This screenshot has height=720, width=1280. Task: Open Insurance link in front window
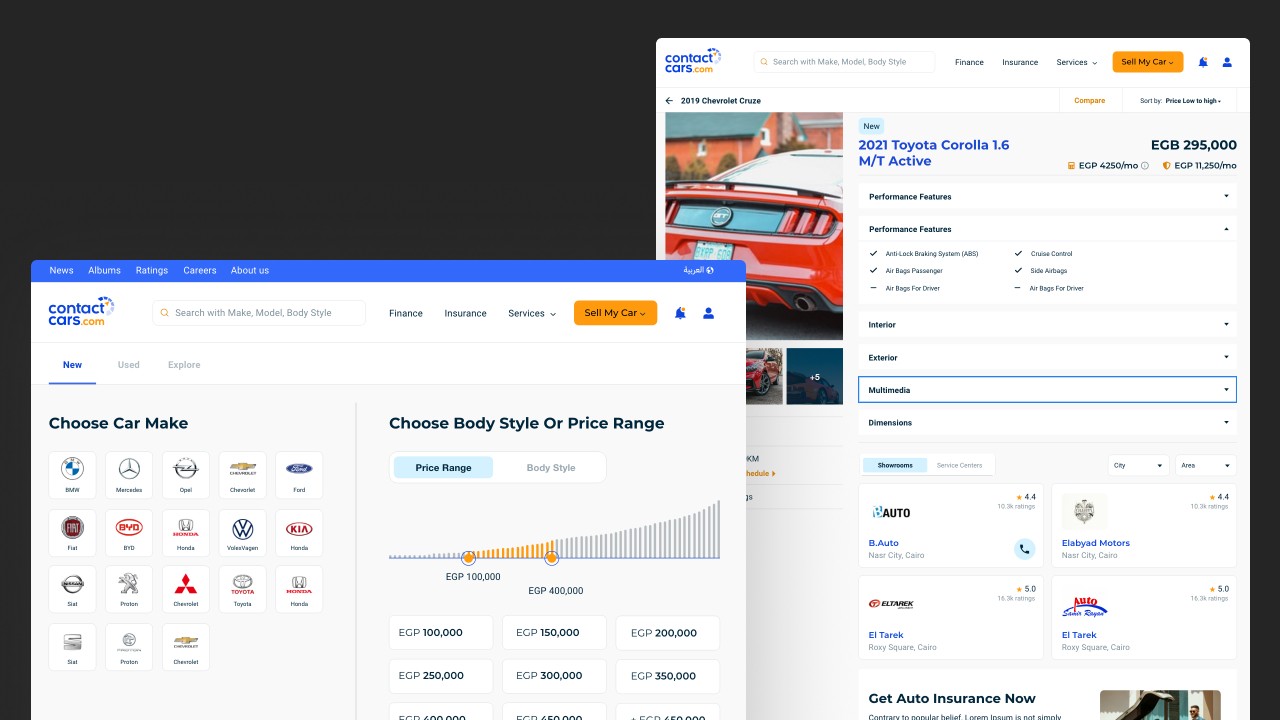click(x=466, y=313)
